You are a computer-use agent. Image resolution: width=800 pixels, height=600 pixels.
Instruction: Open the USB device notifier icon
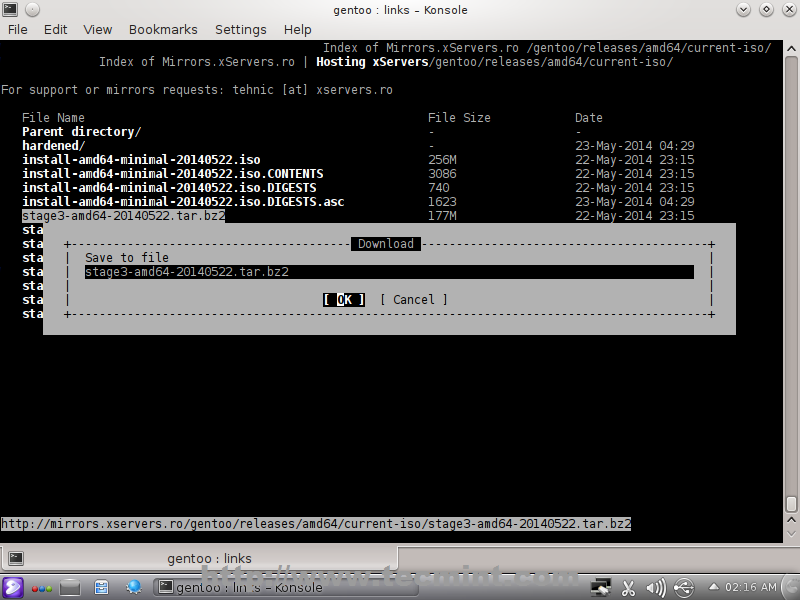(684, 587)
